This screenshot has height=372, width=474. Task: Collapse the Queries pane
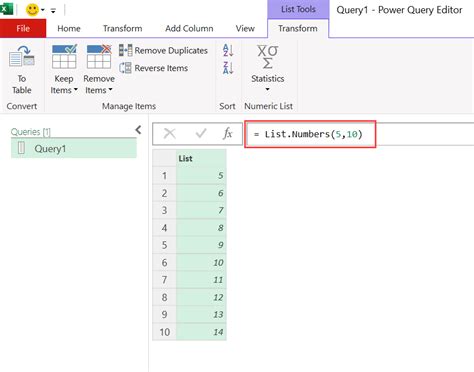click(x=138, y=130)
